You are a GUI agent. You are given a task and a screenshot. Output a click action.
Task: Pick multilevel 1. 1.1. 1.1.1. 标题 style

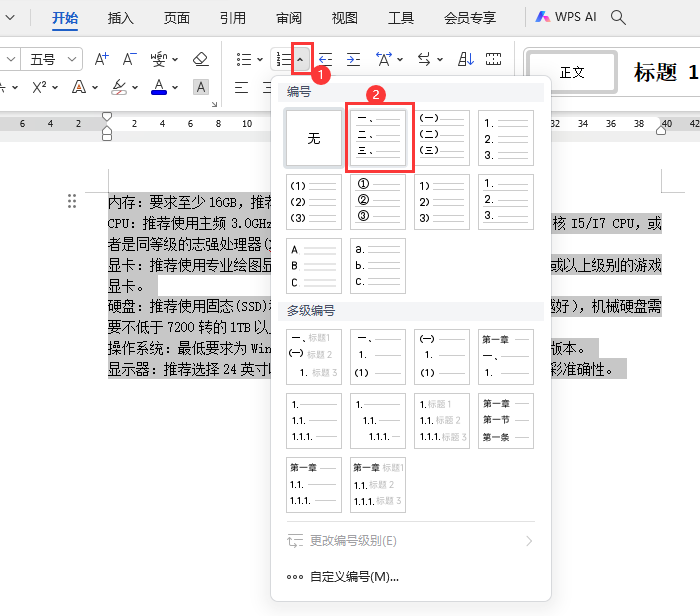point(442,421)
